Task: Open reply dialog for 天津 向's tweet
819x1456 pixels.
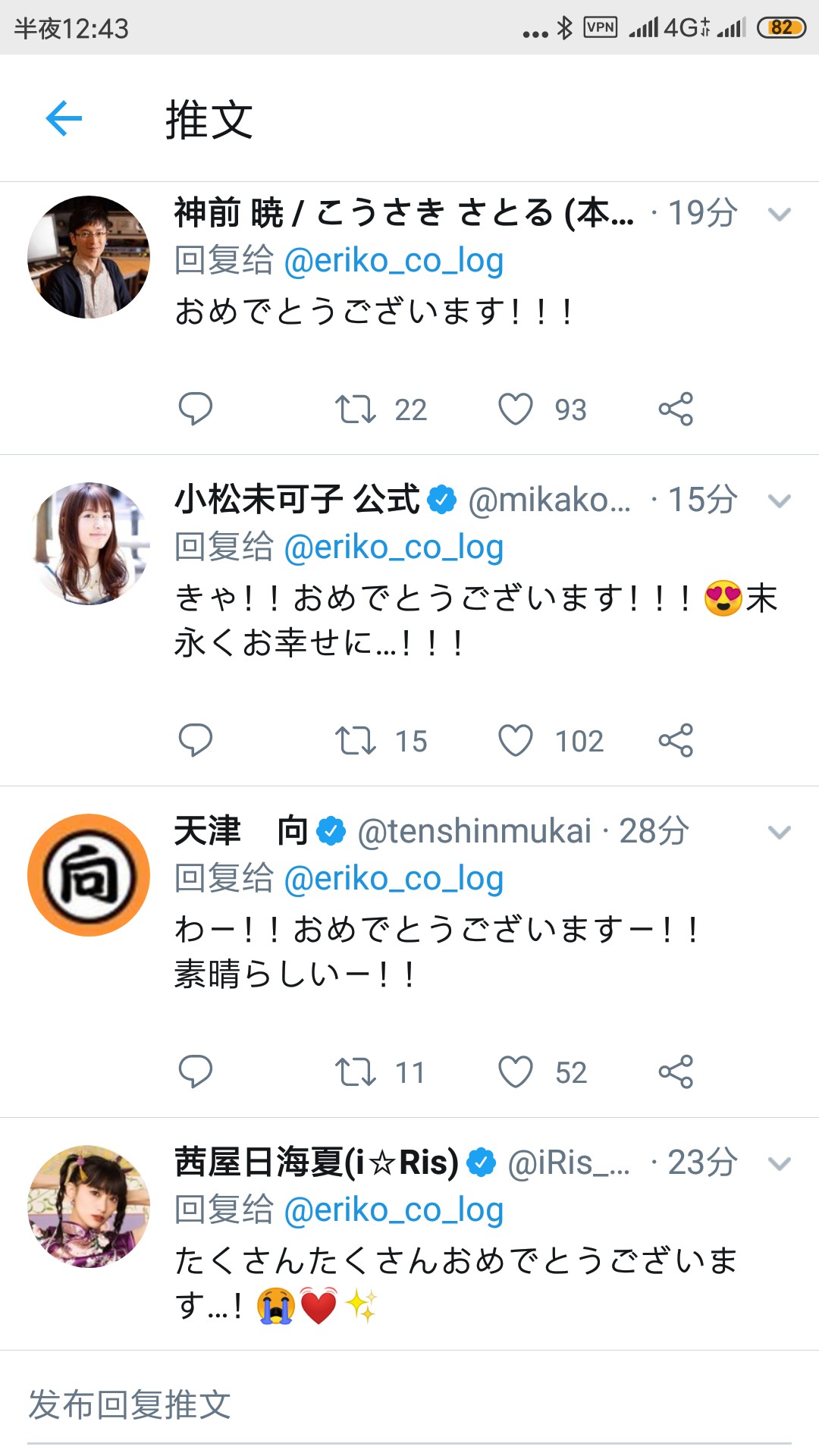Action: (x=195, y=1072)
